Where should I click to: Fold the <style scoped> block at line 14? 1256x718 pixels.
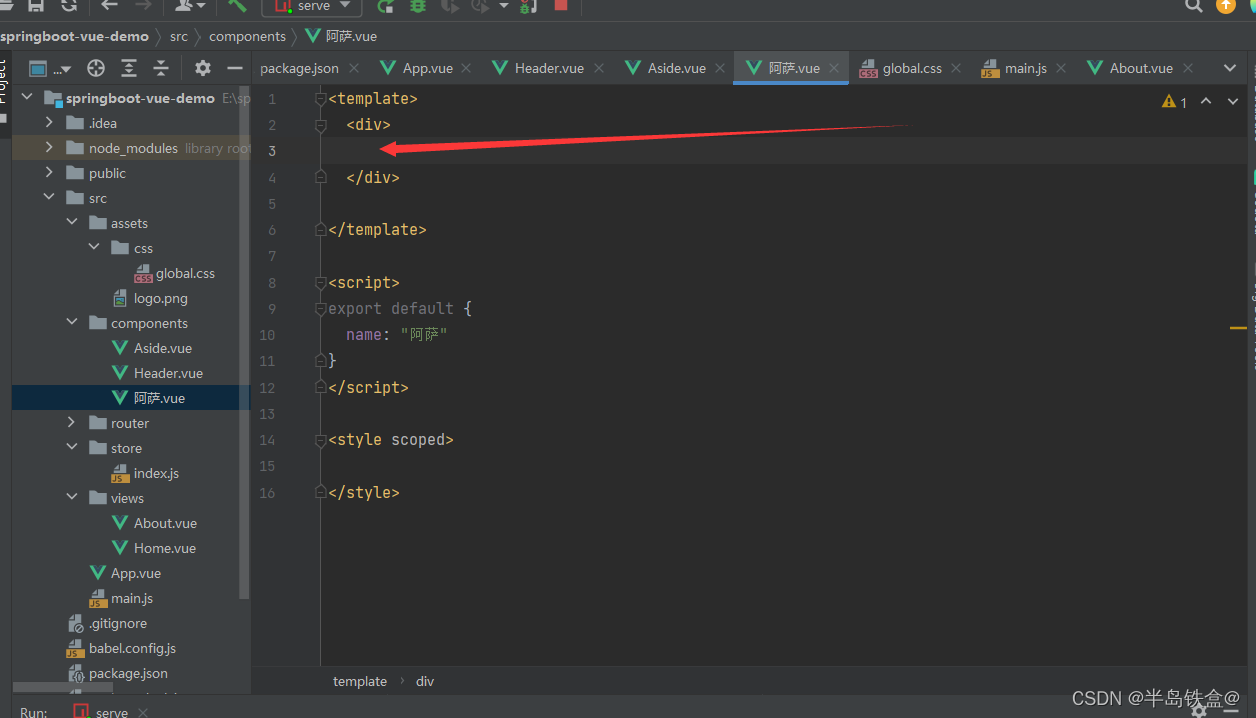[x=320, y=440]
